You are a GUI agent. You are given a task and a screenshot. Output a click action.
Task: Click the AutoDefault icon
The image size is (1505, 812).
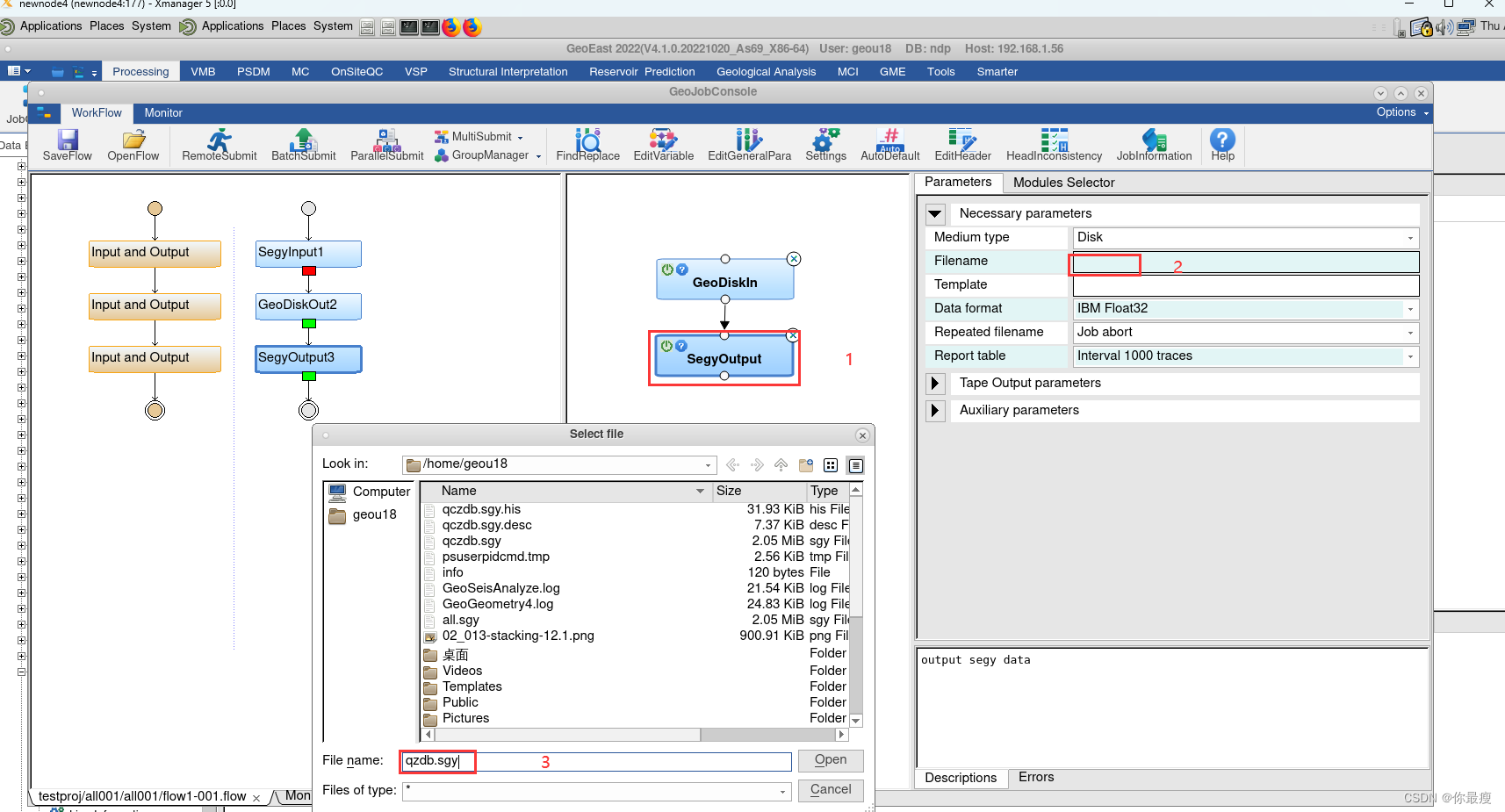coord(890,140)
